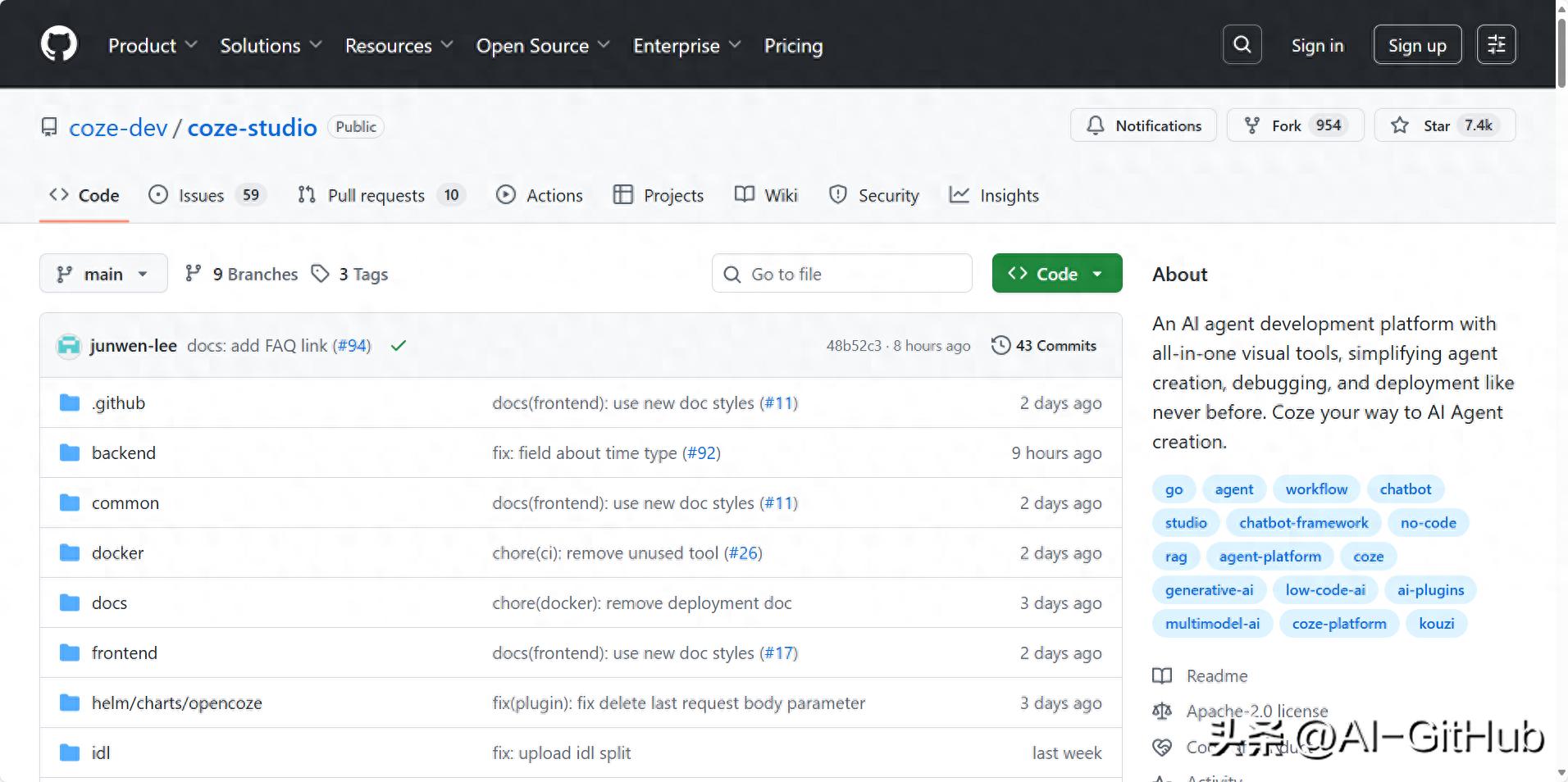Click the green check status icon
The height and width of the screenshot is (782, 1568).
point(399,346)
